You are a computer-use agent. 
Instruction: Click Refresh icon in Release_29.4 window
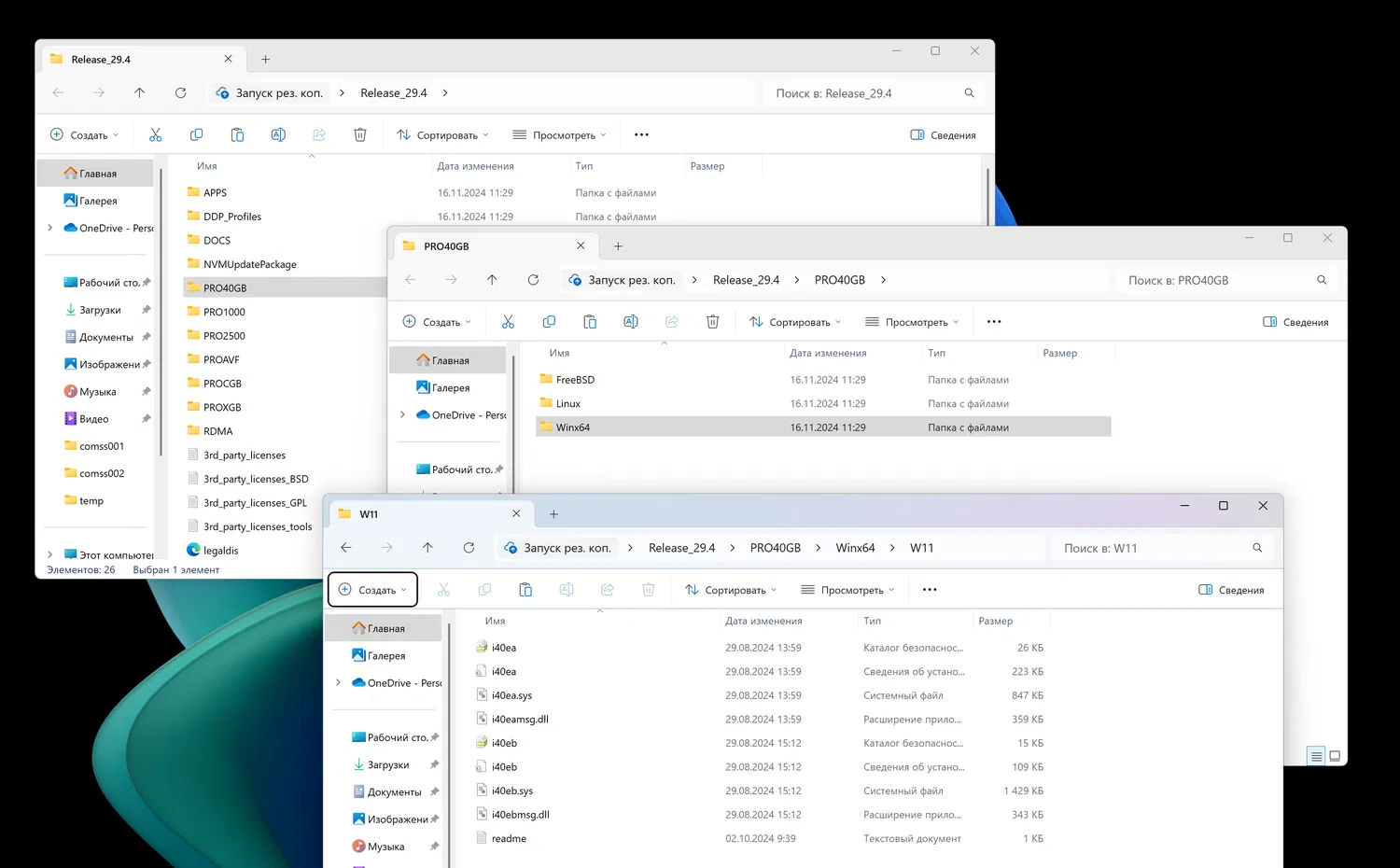pos(181,92)
